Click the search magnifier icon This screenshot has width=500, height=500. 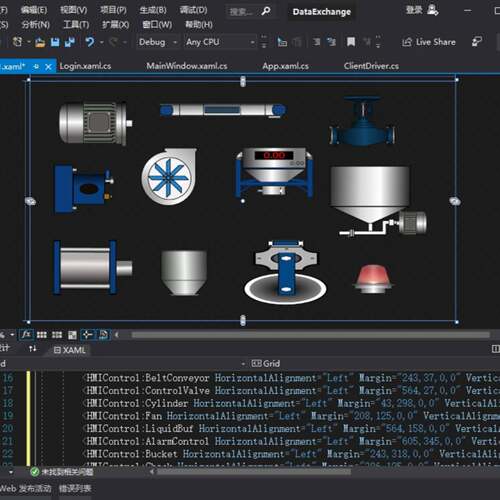coord(266,11)
